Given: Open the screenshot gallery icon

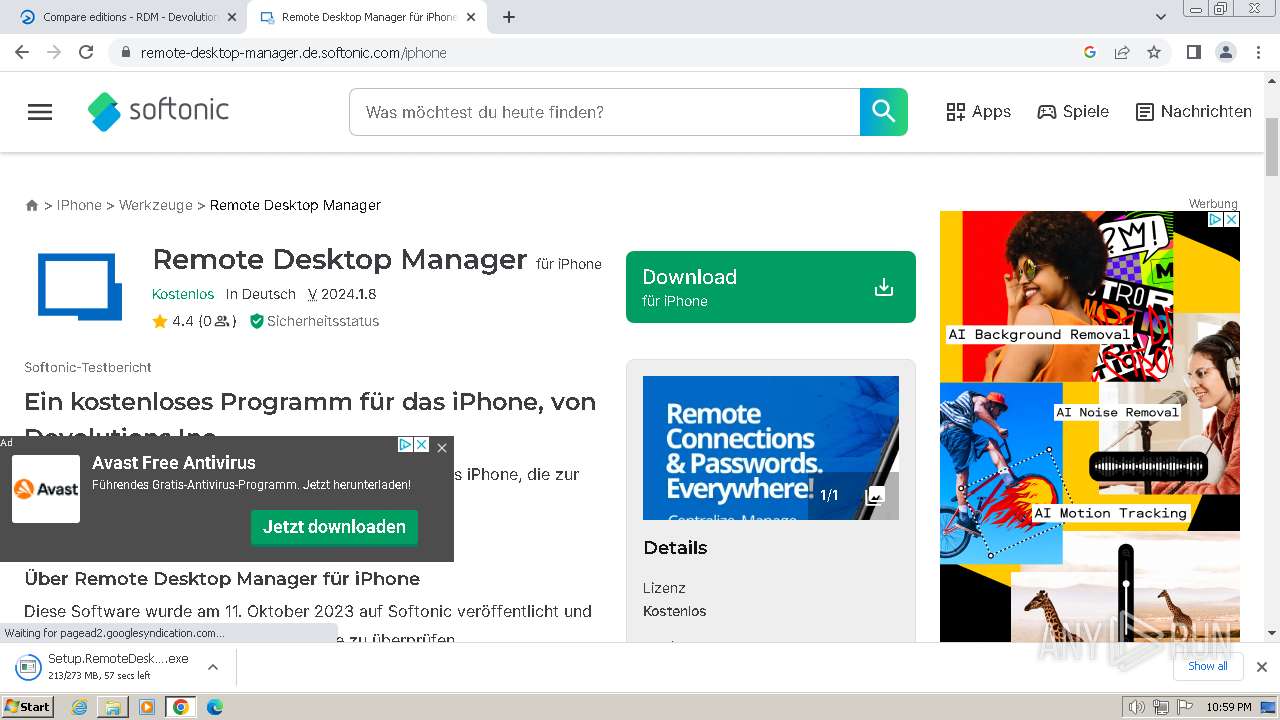Looking at the screenshot, I should pos(874,496).
